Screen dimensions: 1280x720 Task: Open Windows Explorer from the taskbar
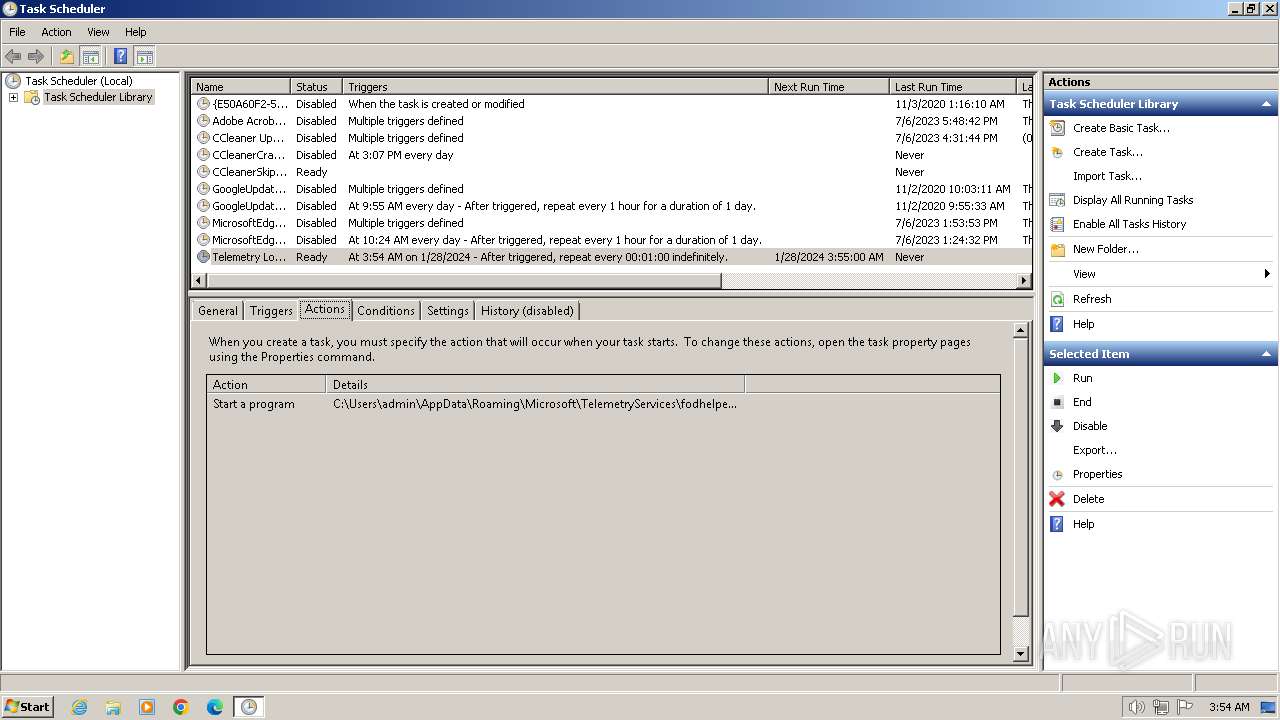click(113, 707)
